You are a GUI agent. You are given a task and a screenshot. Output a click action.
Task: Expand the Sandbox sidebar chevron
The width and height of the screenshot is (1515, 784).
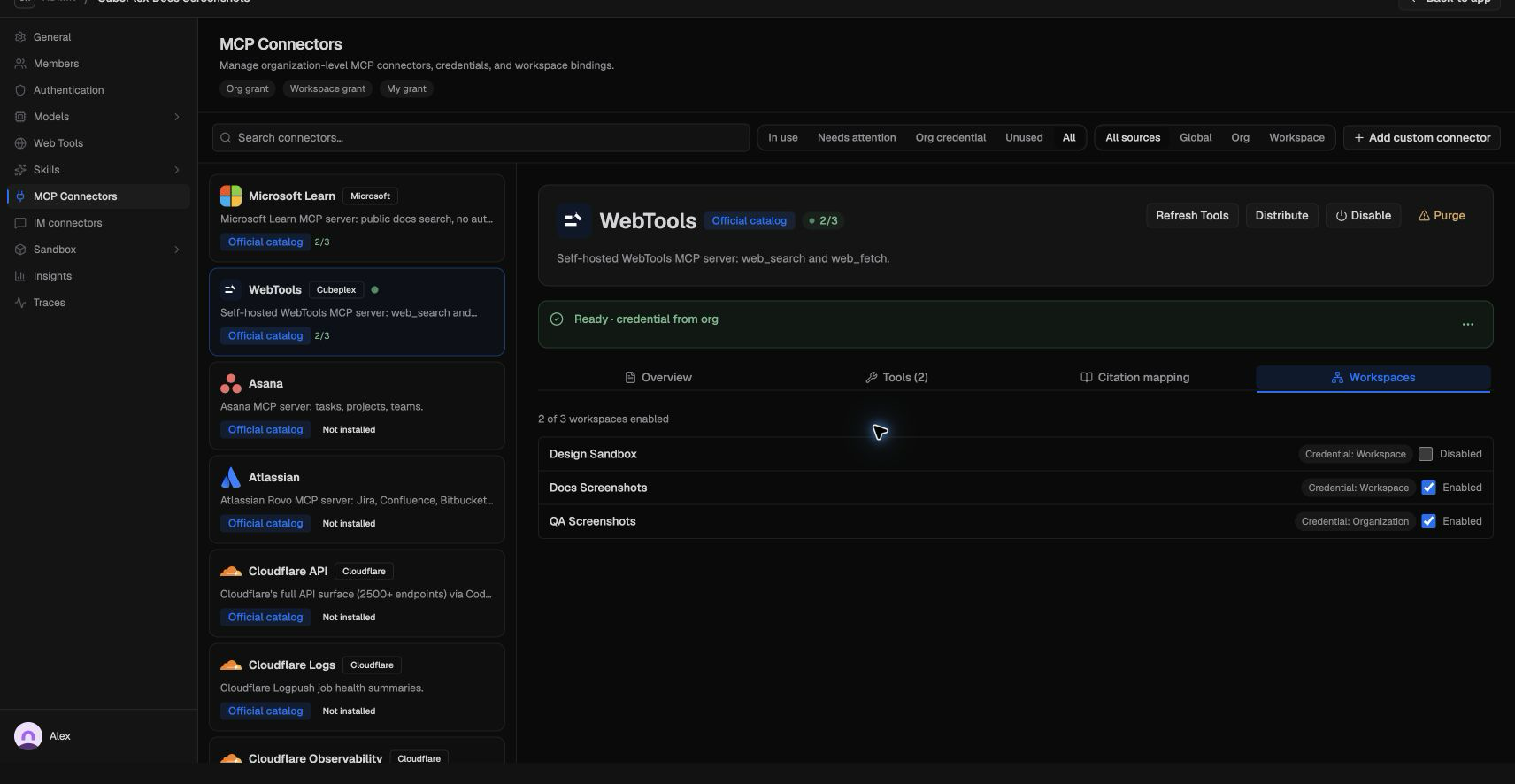pyautogui.click(x=177, y=250)
